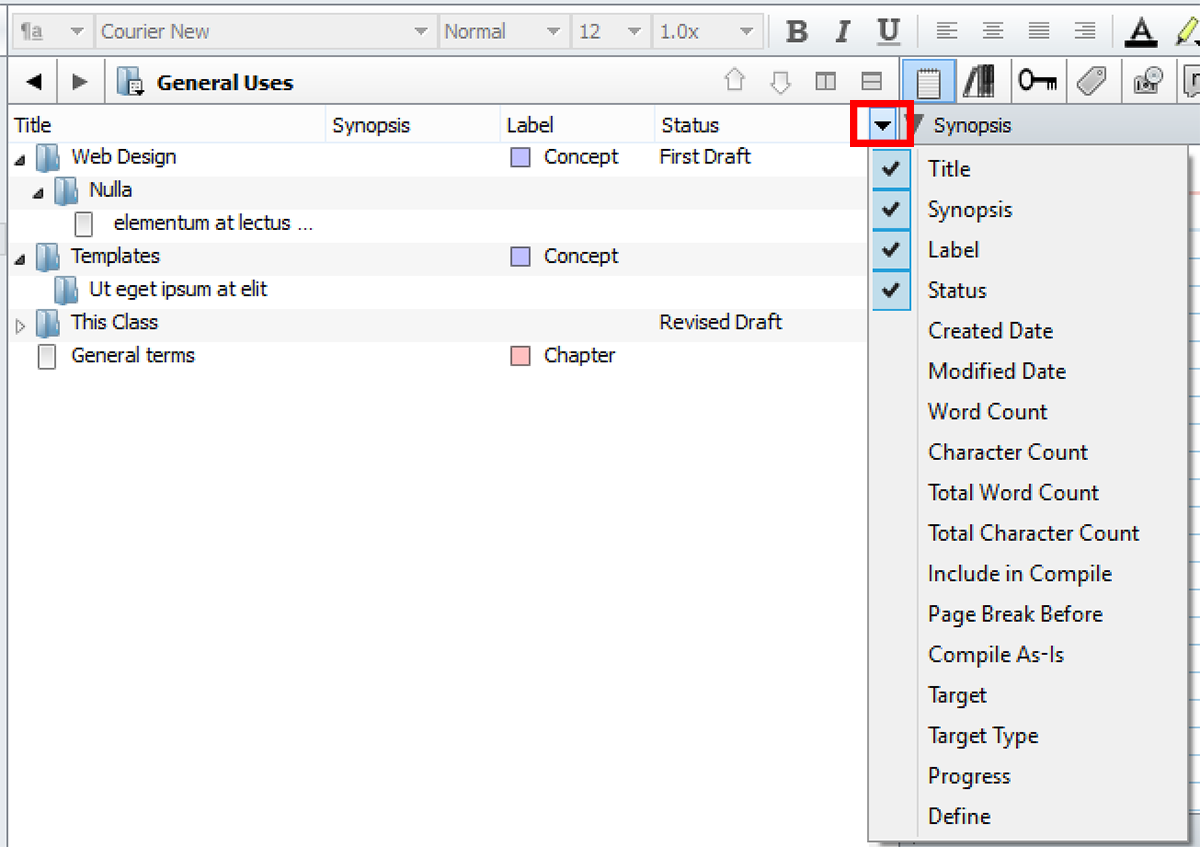Click the text color button

click(1140, 32)
